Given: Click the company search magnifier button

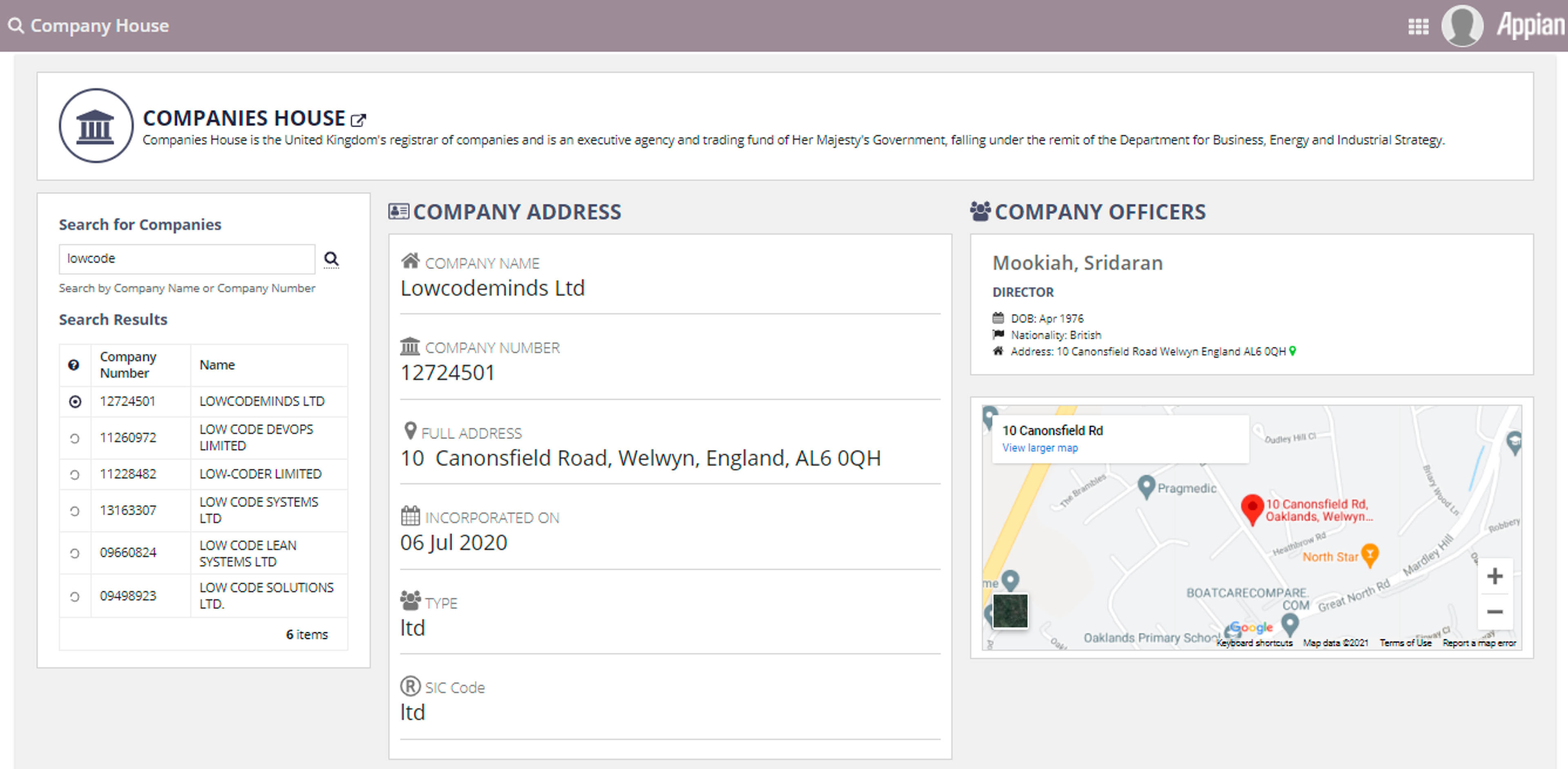Looking at the screenshot, I should 331,259.
